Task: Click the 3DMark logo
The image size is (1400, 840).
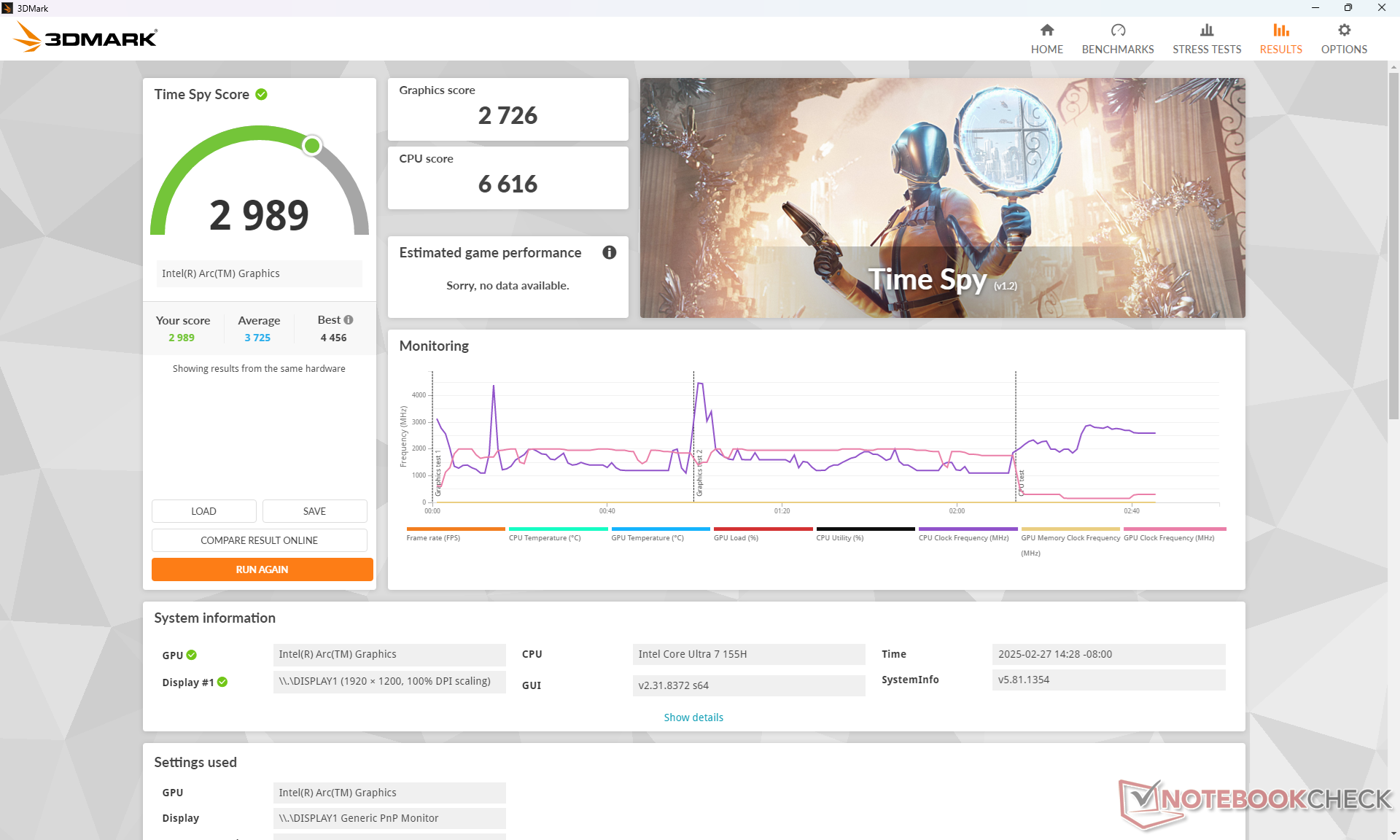Action: (85, 37)
